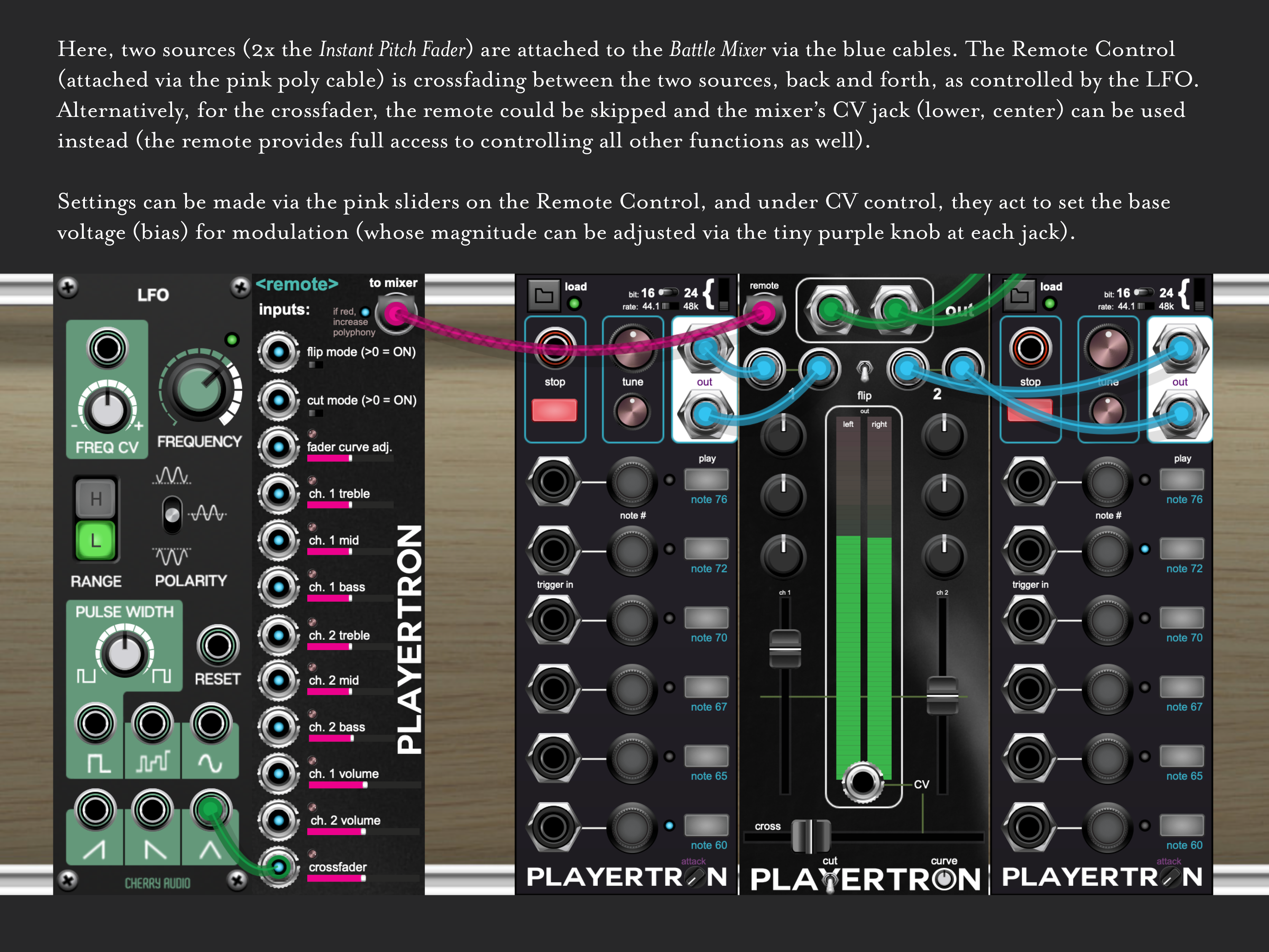
Task: Click the LFO square wave output jack
Action: coord(95,724)
